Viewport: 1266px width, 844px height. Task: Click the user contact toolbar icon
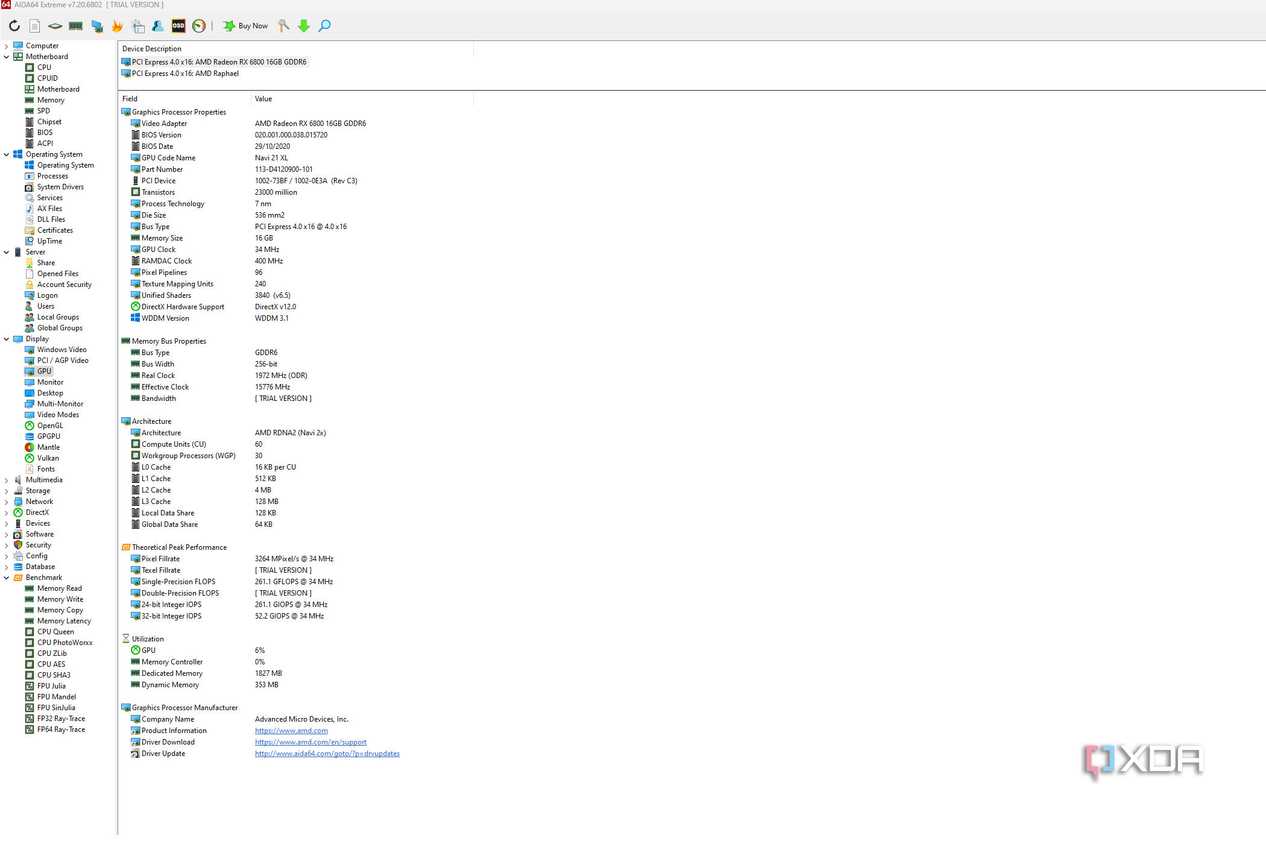coord(158,26)
